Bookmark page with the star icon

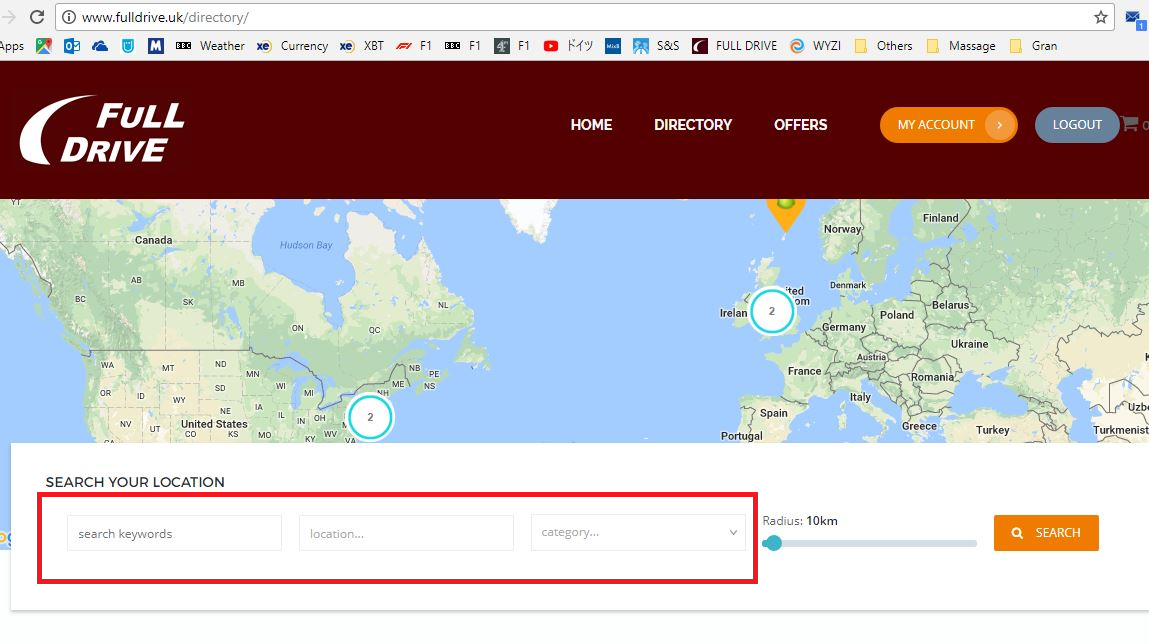click(x=1100, y=17)
